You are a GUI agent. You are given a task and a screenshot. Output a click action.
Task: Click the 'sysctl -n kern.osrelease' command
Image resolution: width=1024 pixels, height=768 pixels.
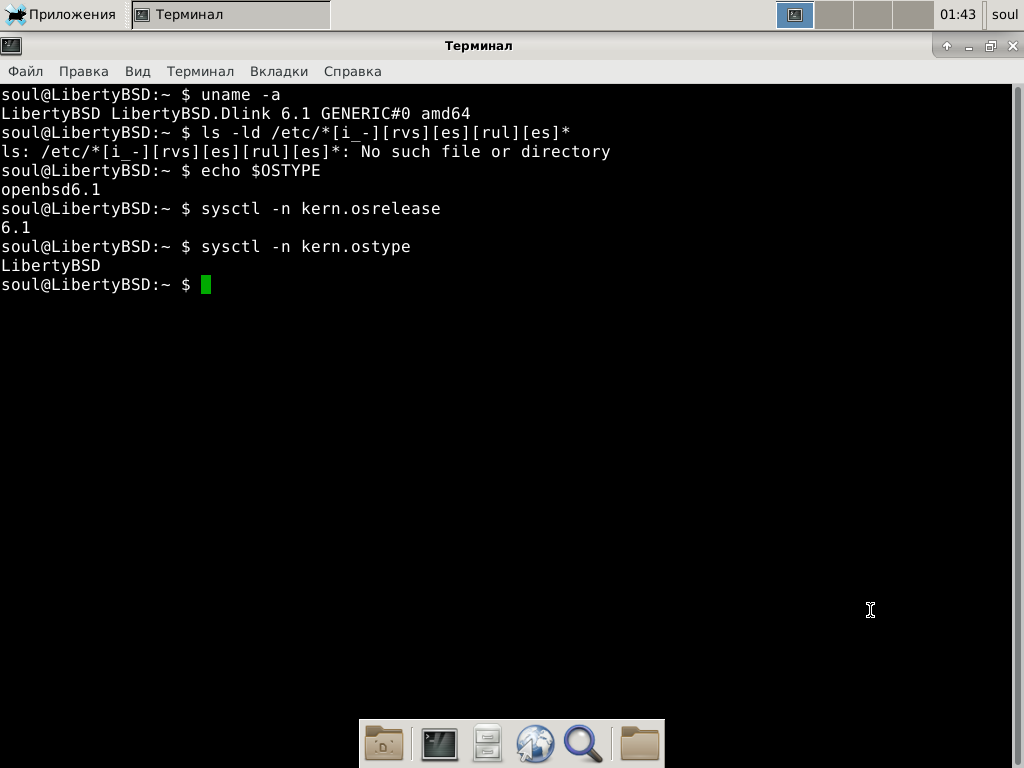pyautogui.click(x=321, y=208)
